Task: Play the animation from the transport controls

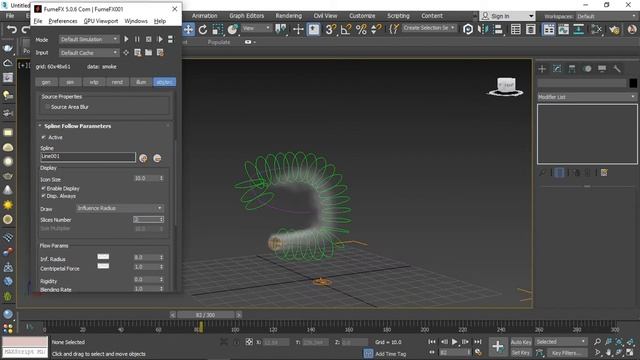Action: 454,342
